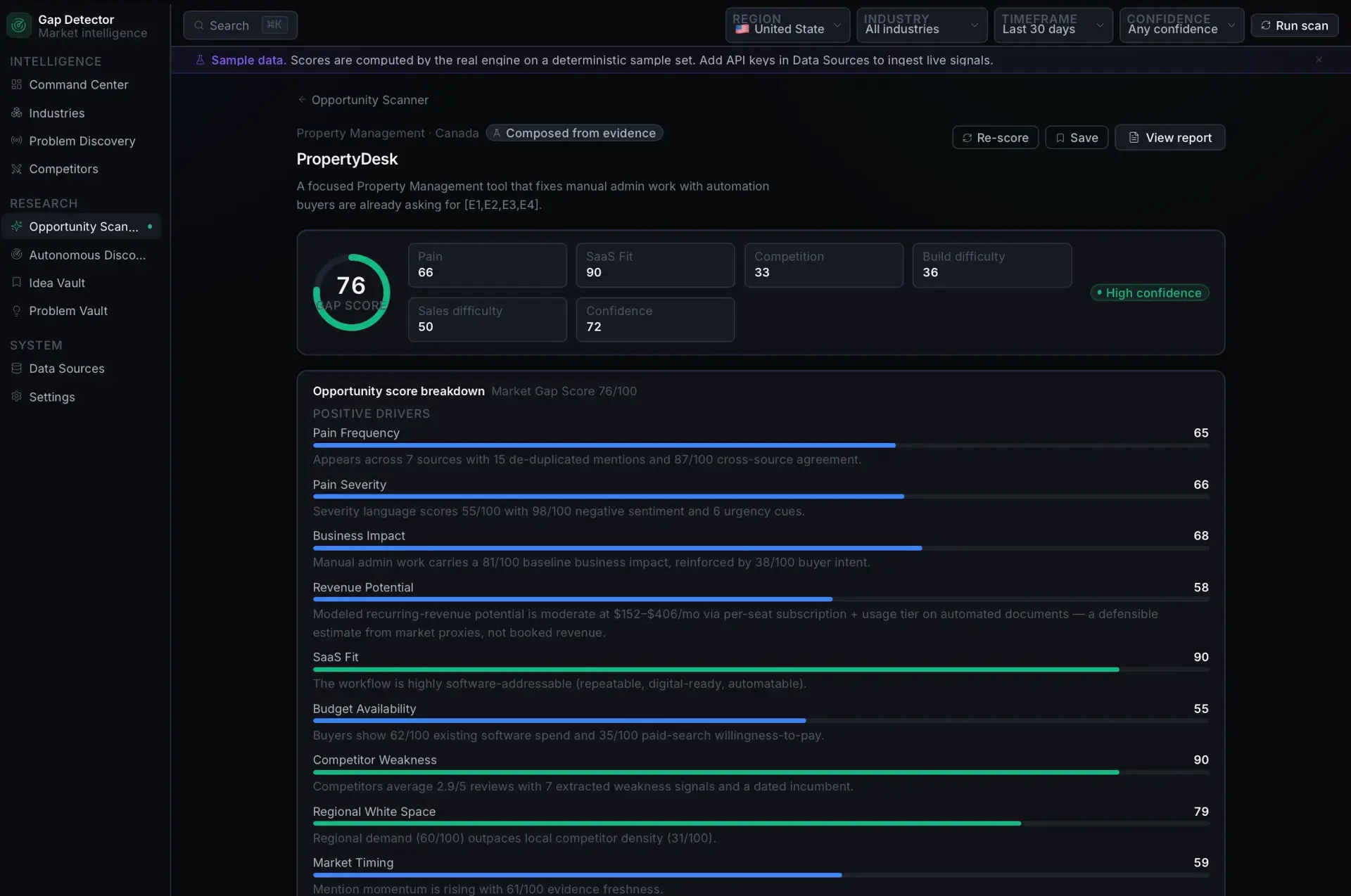Click the Build difficulty 36 card
This screenshot has width=1351, height=896.
click(x=991, y=265)
